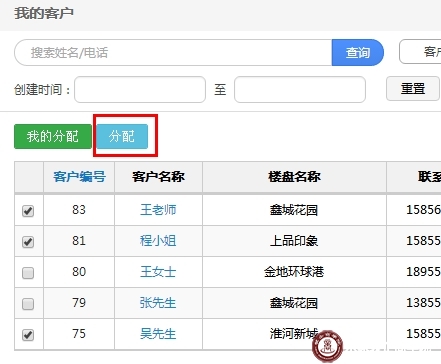The height and width of the screenshot is (364, 441).
Task: Select the 金地环球港 property cell
Action: pyautogui.click(x=294, y=272)
